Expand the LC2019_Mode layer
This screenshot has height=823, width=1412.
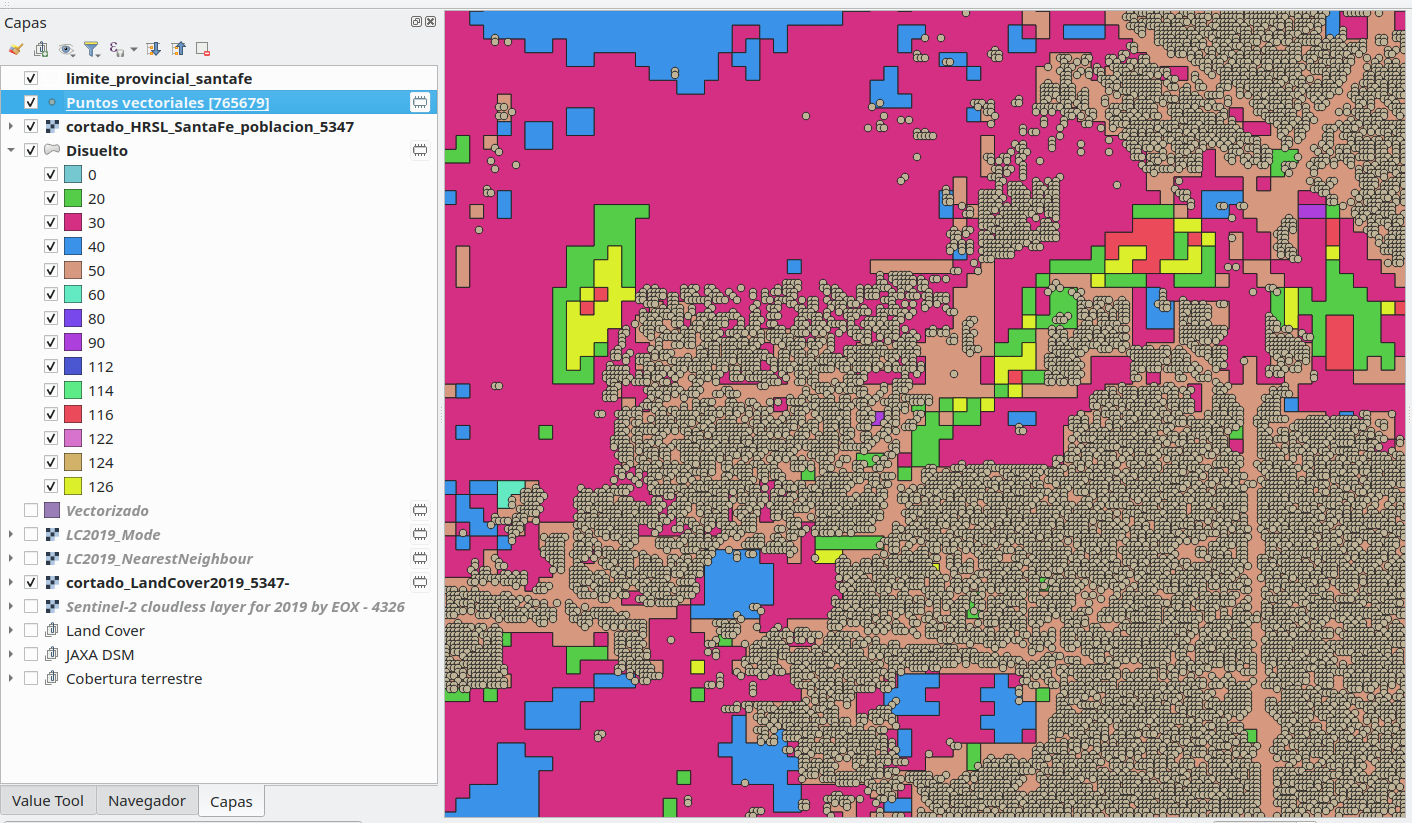coord(11,534)
